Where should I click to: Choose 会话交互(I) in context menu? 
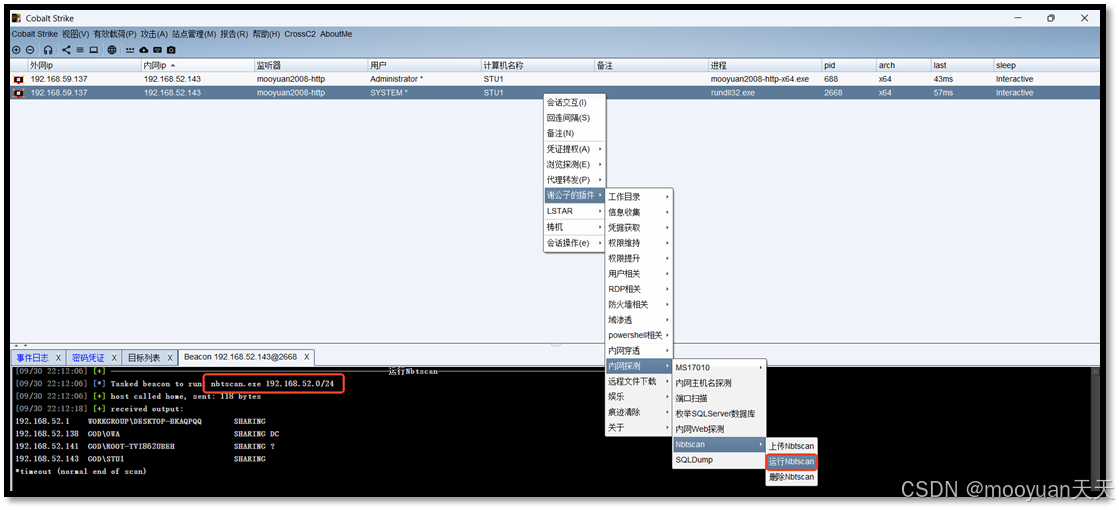tap(574, 103)
